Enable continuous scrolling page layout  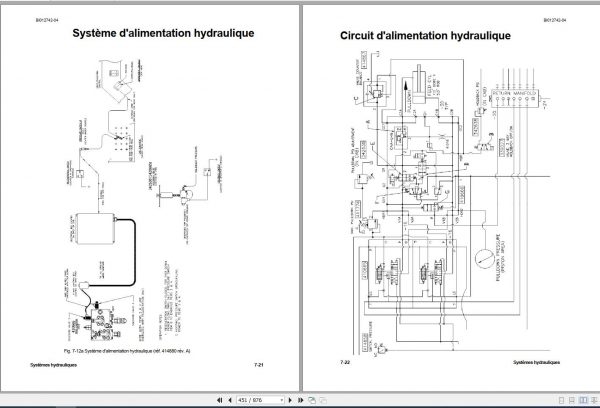pyautogui.click(x=572, y=400)
